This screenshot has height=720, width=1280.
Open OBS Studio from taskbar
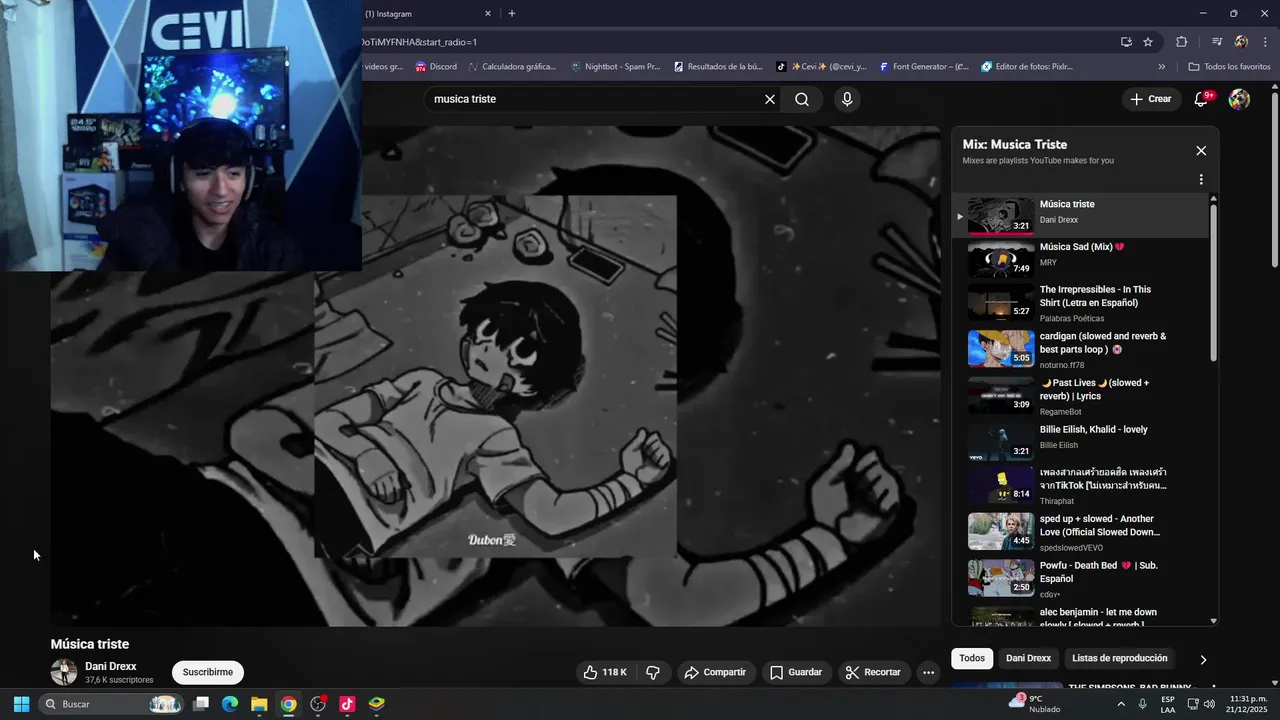pyautogui.click(x=318, y=704)
